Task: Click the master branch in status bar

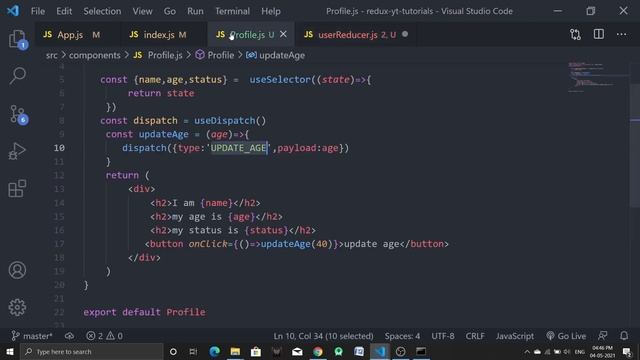Action: (x=32, y=336)
